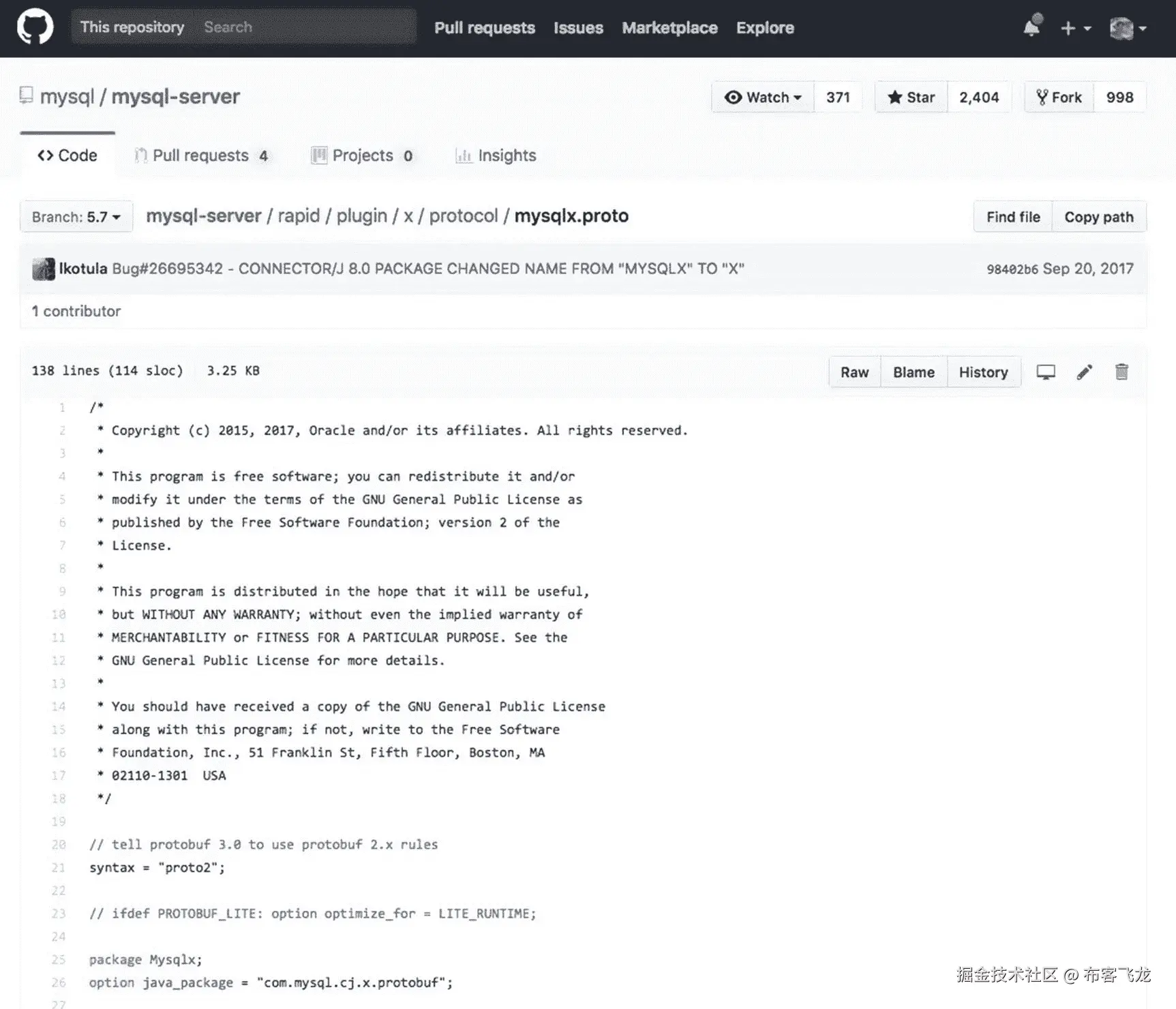Open the file History
The image size is (1176, 1009).
[984, 372]
